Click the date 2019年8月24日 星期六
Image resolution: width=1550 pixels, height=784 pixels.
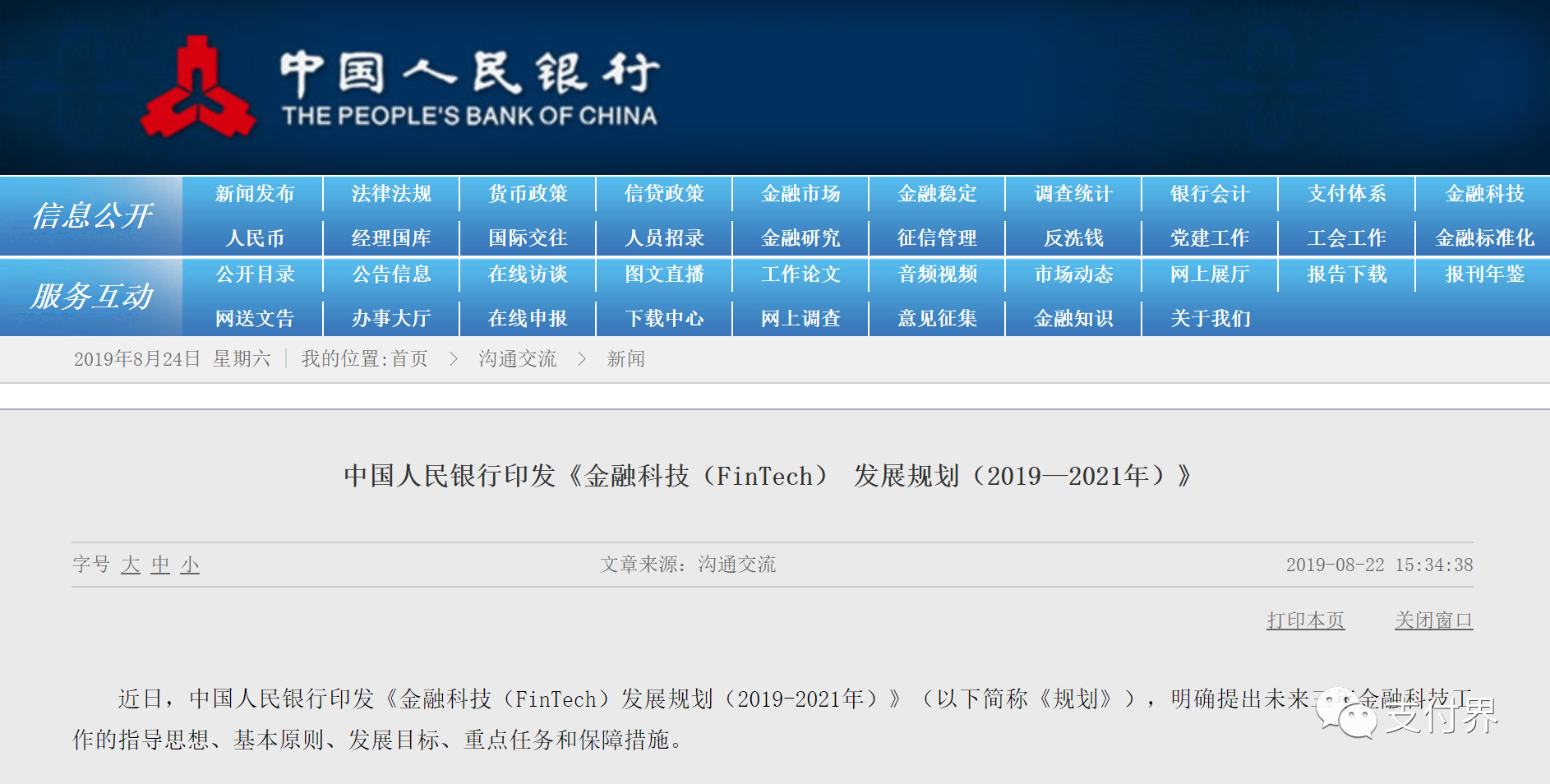[172, 359]
